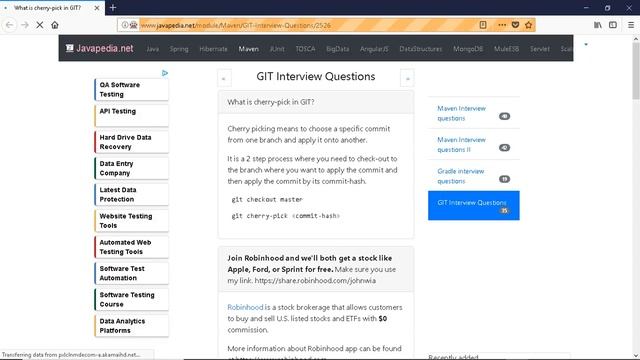Go back to previous page

(9, 25)
